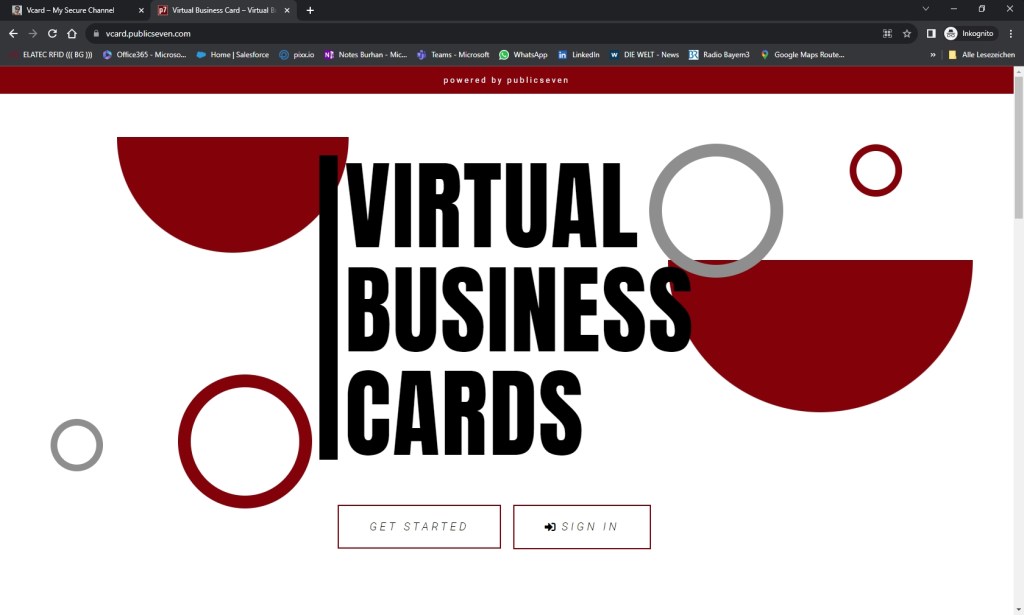The height and width of the screenshot is (615, 1024).
Task: Go to the browser home page icon
Action: (72, 33)
